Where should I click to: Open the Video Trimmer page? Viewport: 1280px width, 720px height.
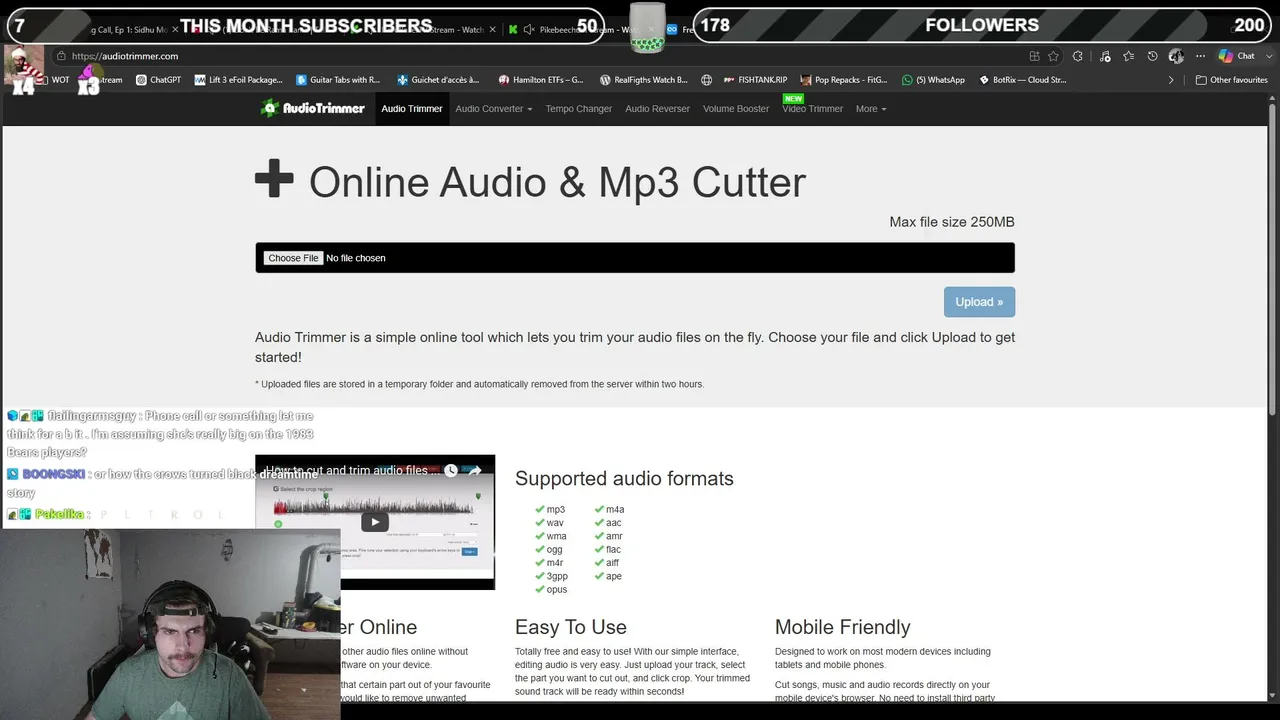coord(812,109)
